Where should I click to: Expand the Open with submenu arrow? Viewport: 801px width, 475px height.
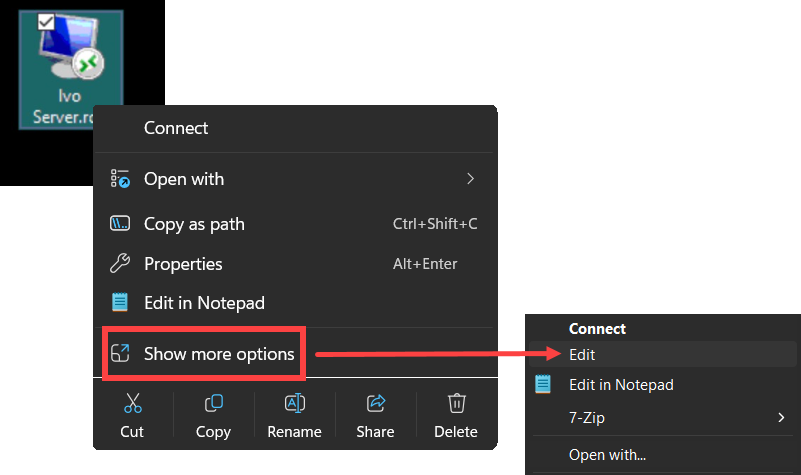click(470, 179)
